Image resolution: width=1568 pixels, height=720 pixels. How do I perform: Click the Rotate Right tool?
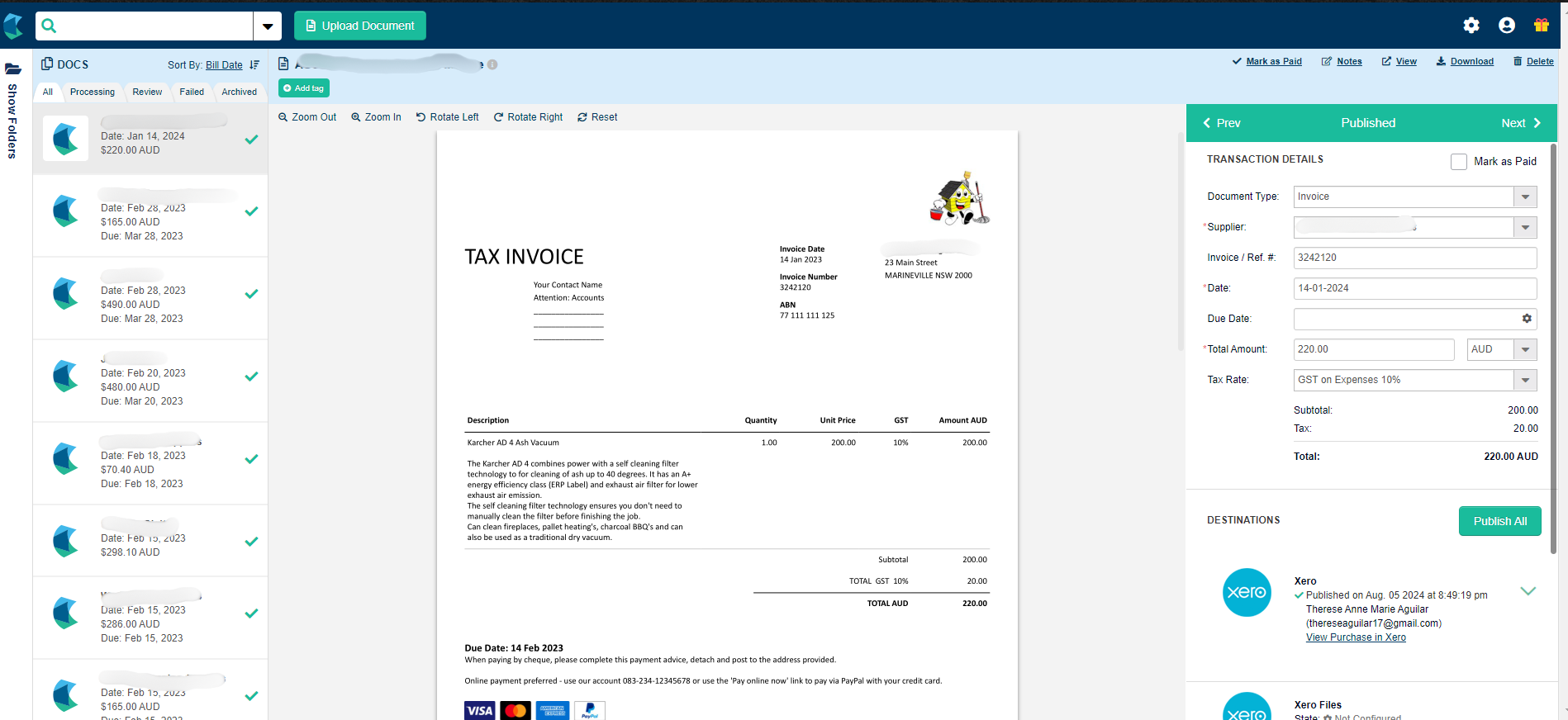click(528, 117)
